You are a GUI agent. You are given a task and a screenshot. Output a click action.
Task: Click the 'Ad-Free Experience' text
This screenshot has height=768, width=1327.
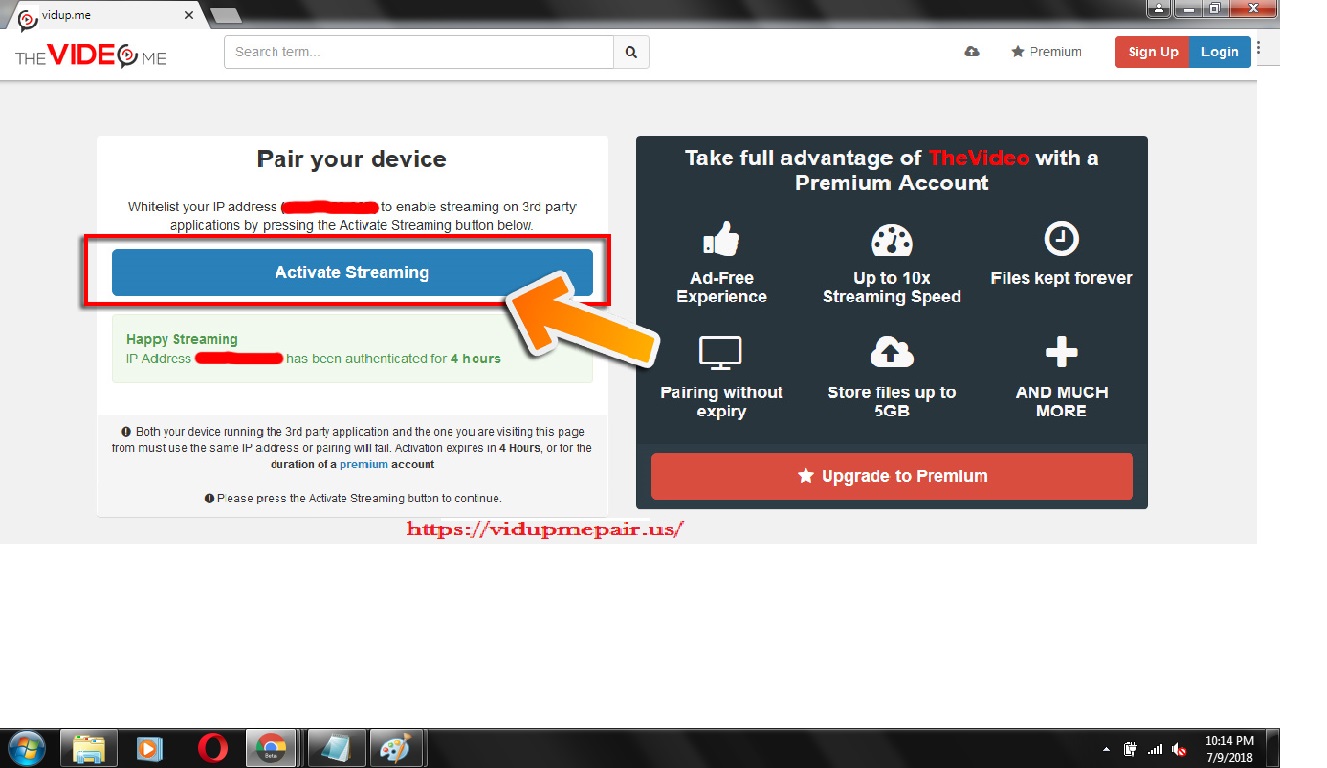[x=721, y=287]
